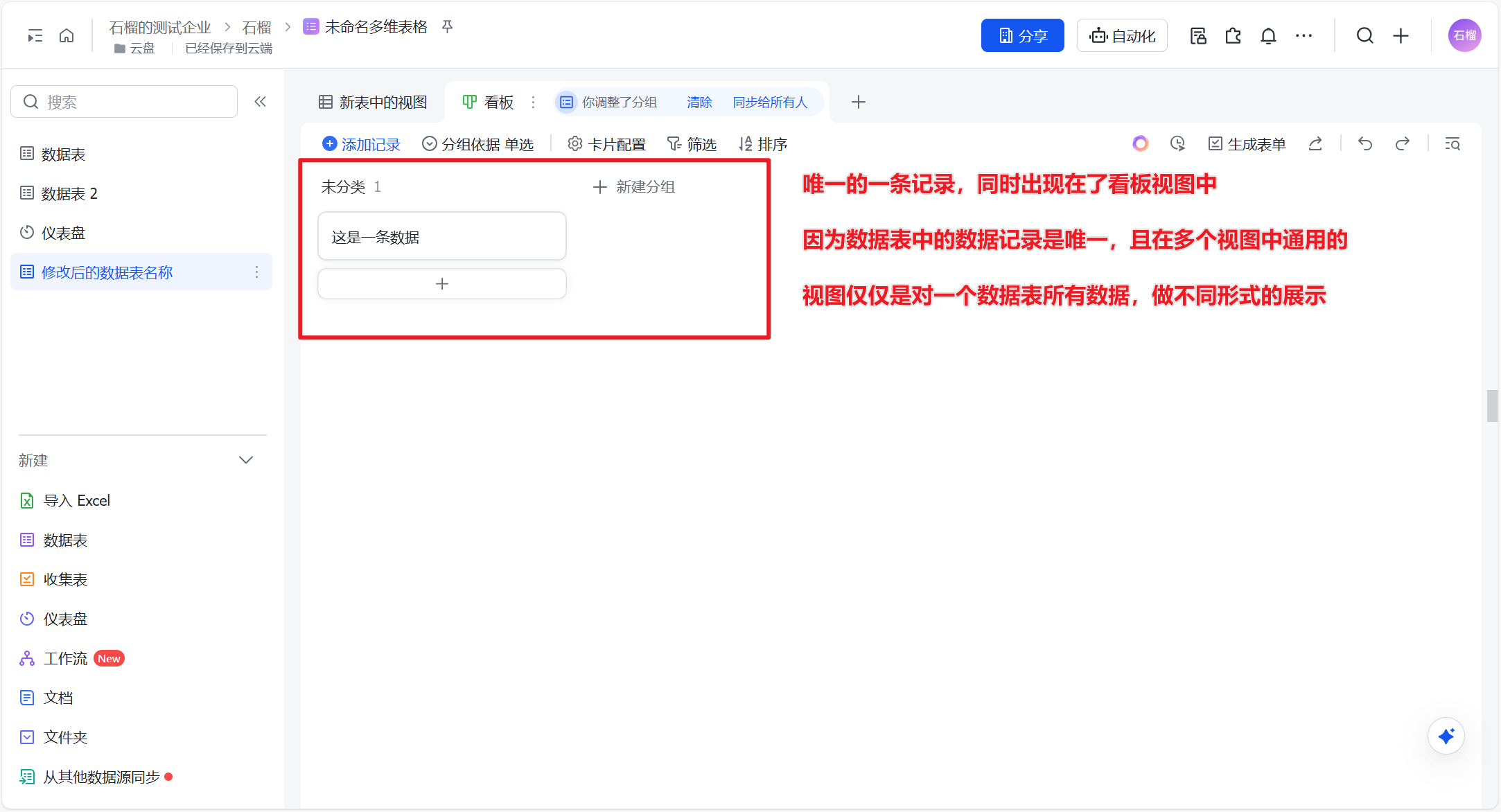Screen dimensions: 1501x812
Task: Collapse the sidebar with double-chevron
Action: 260,102
